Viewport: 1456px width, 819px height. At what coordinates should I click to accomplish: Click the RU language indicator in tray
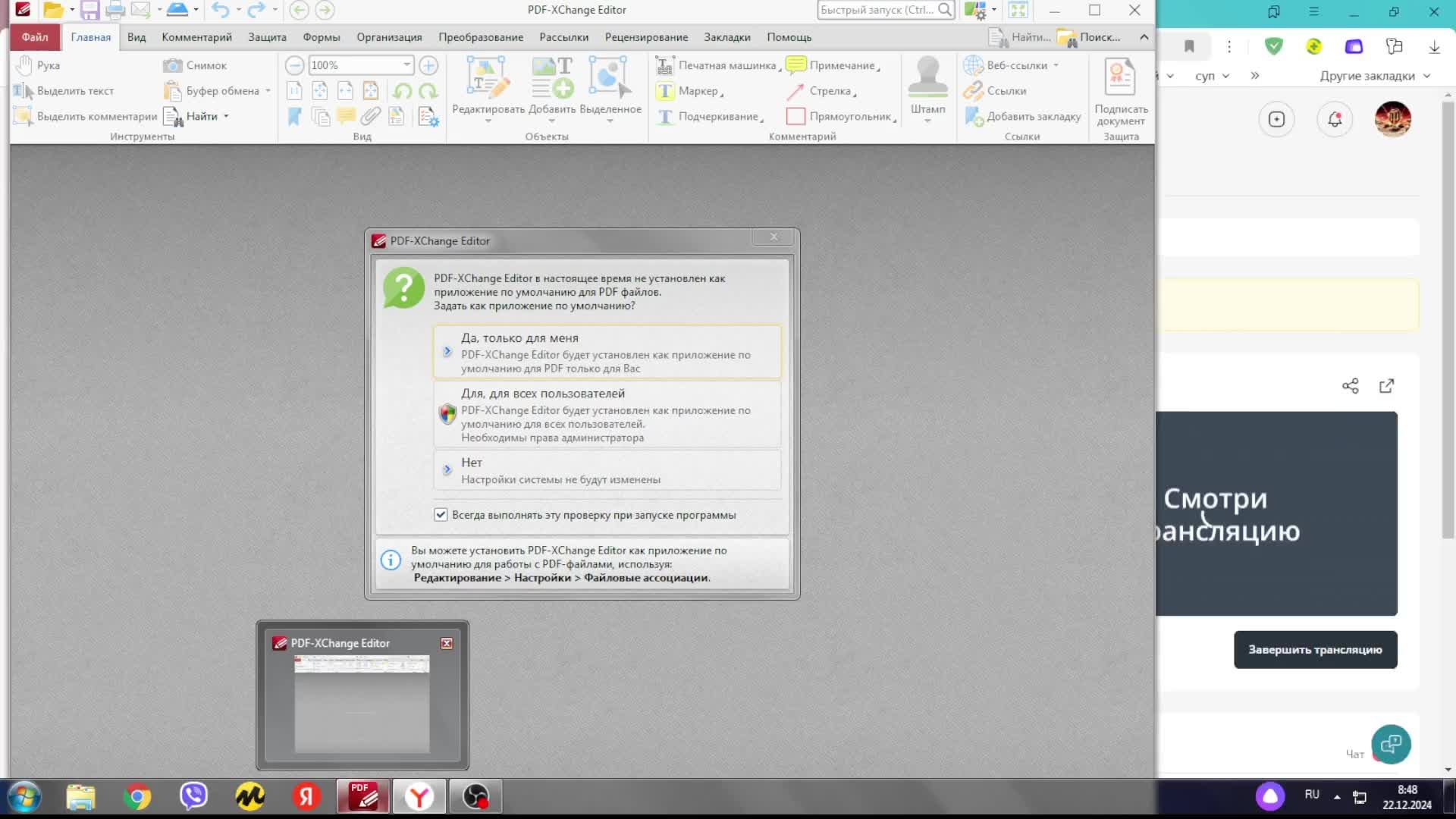pyautogui.click(x=1312, y=794)
